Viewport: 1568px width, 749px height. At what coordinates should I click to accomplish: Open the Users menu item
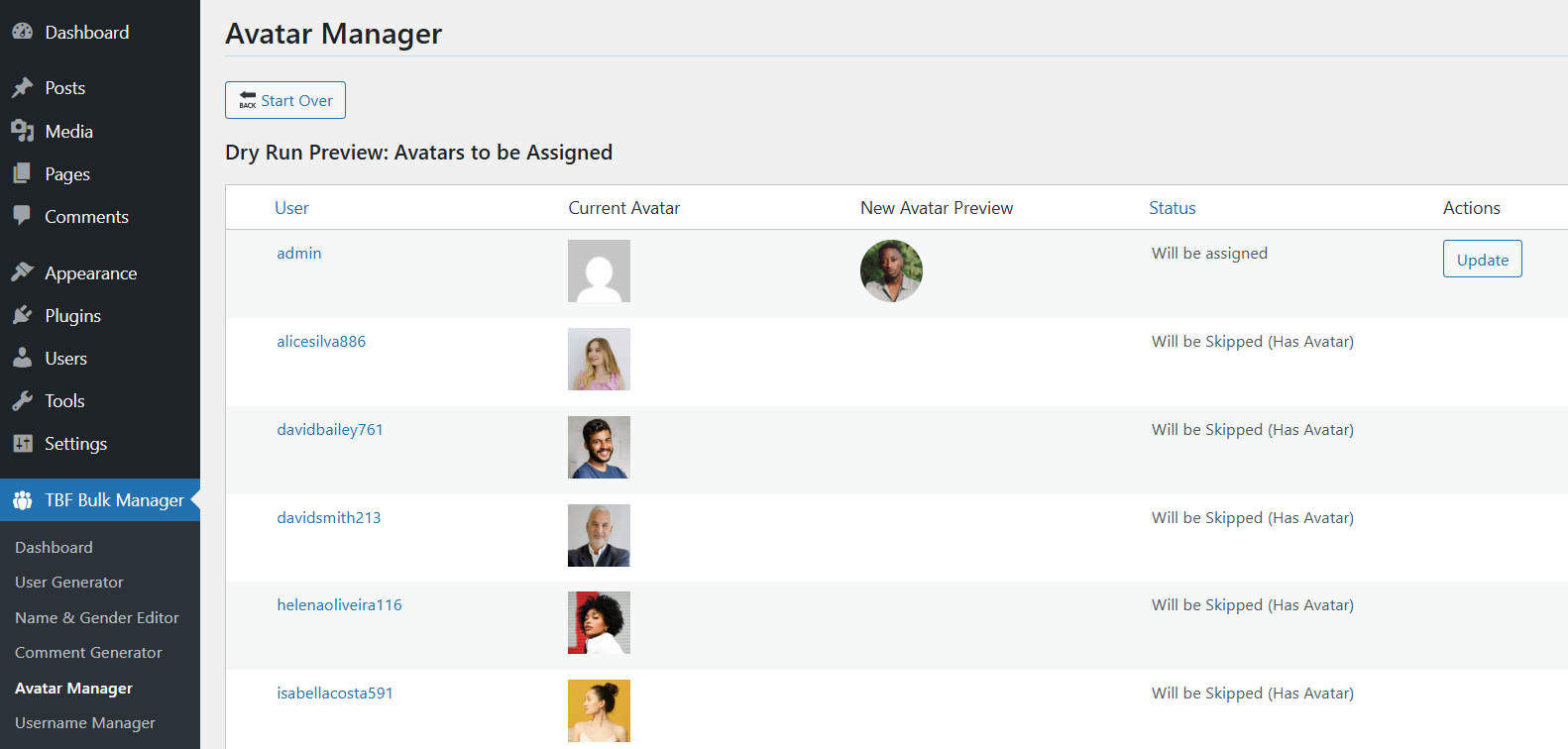[65, 359]
